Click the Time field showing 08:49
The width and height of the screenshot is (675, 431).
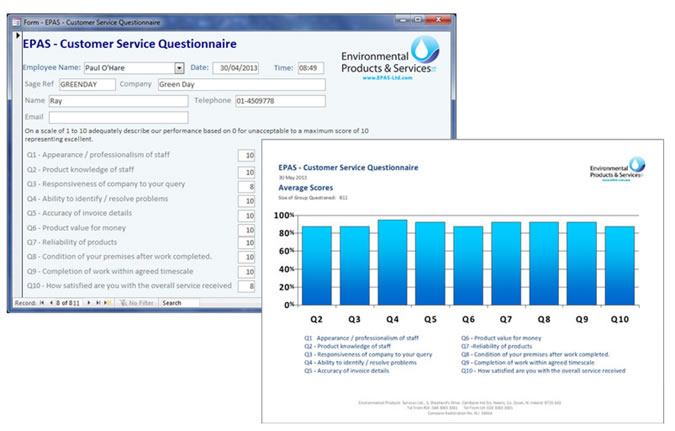click(311, 68)
